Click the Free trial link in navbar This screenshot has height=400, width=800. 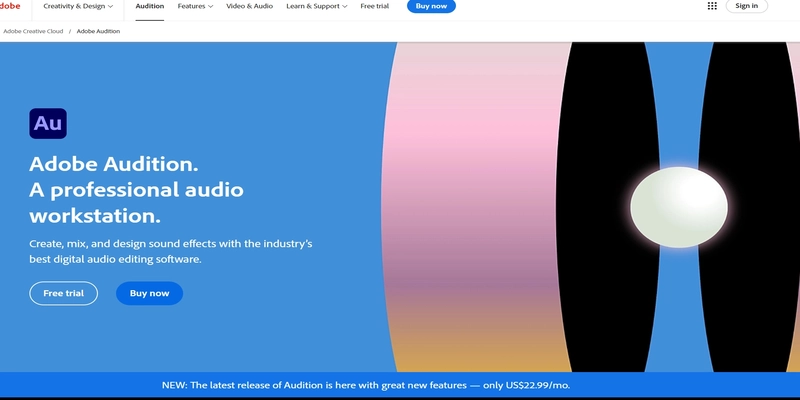click(x=375, y=6)
